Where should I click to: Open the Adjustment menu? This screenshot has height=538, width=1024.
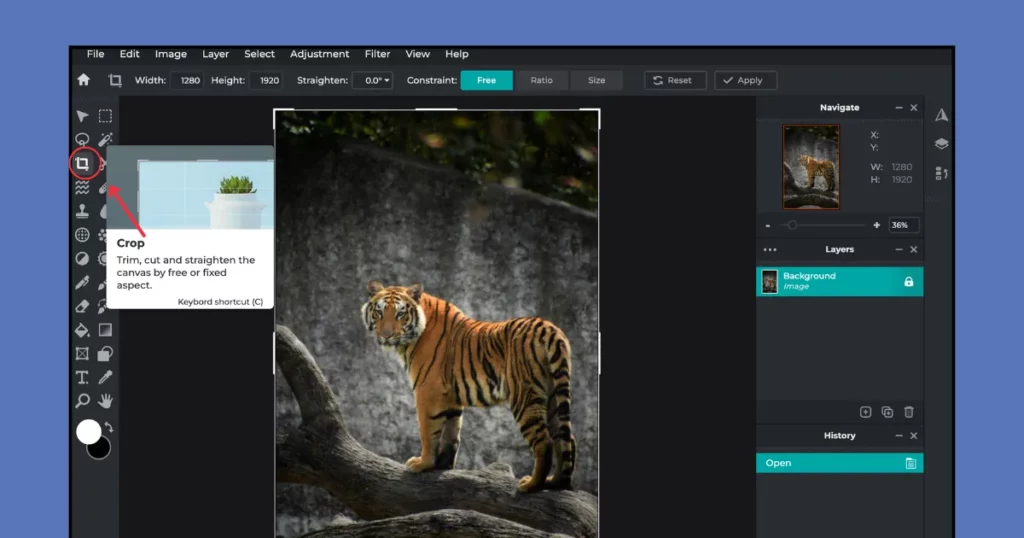click(319, 54)
